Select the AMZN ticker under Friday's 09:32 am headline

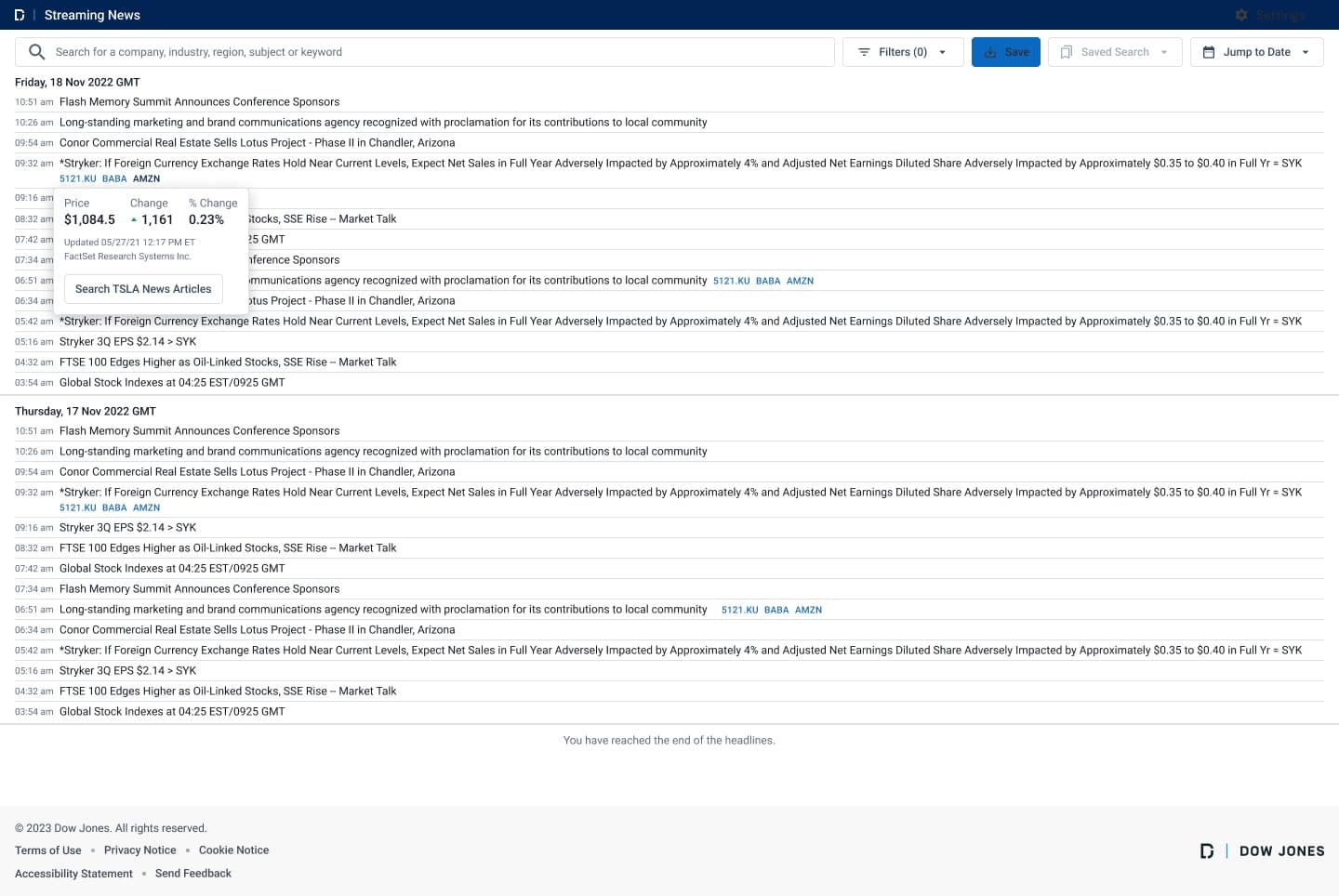pos(147,178)
